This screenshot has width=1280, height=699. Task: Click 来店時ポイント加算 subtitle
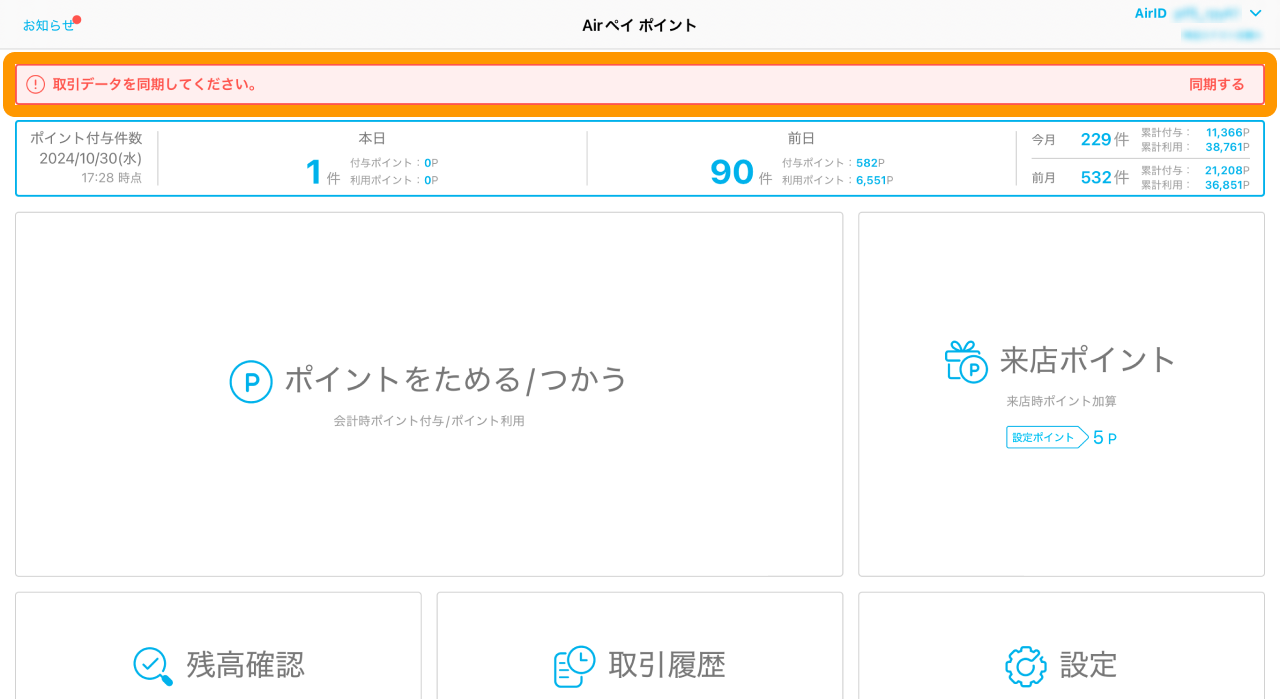1061,401
